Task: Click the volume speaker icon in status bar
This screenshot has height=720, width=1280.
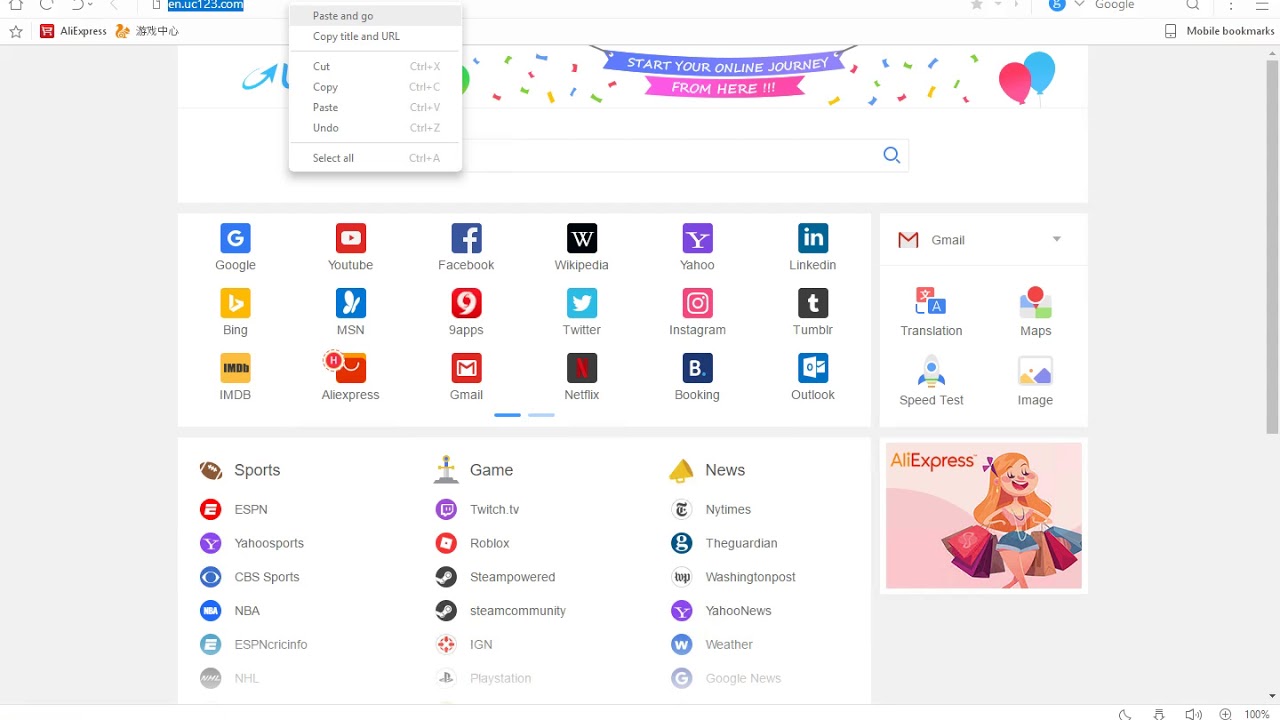Action: tap(1193, 714)
